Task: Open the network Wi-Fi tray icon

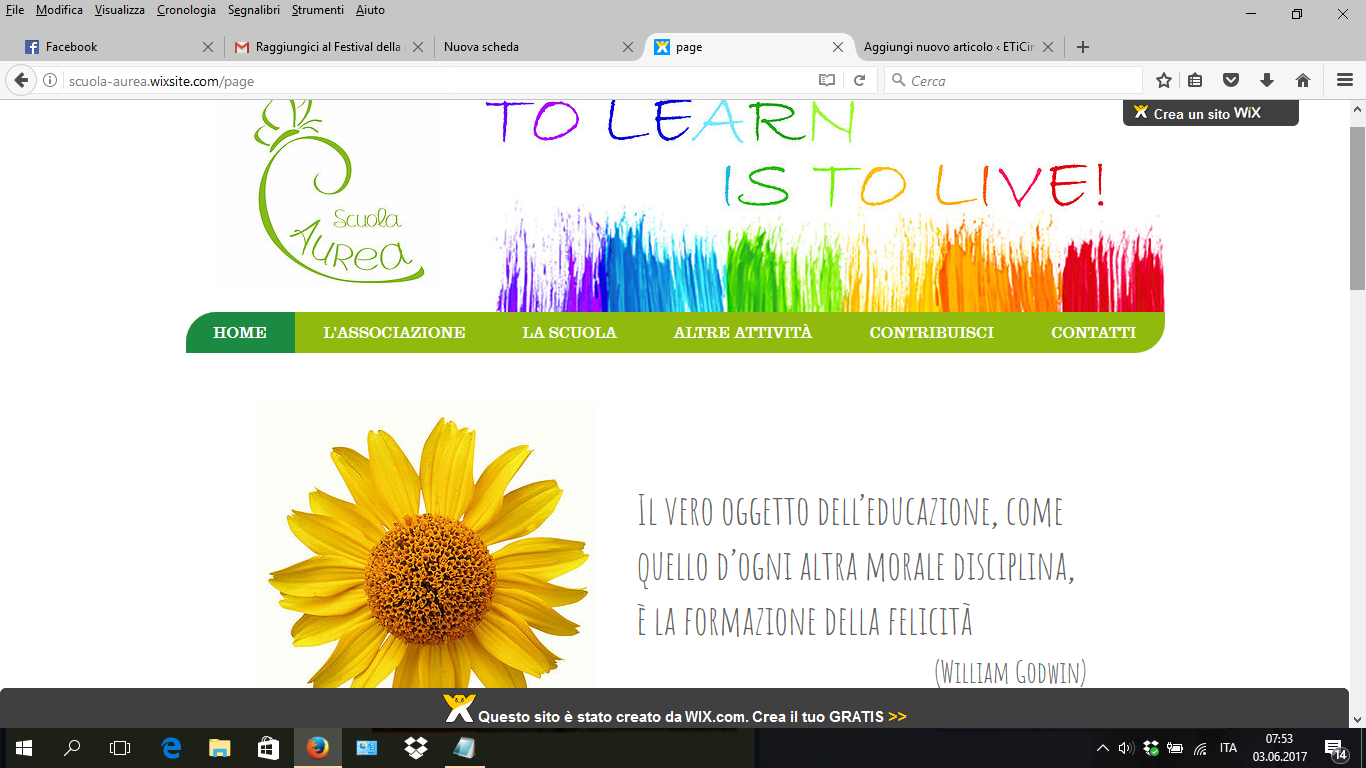Action: coord(1200,748)
